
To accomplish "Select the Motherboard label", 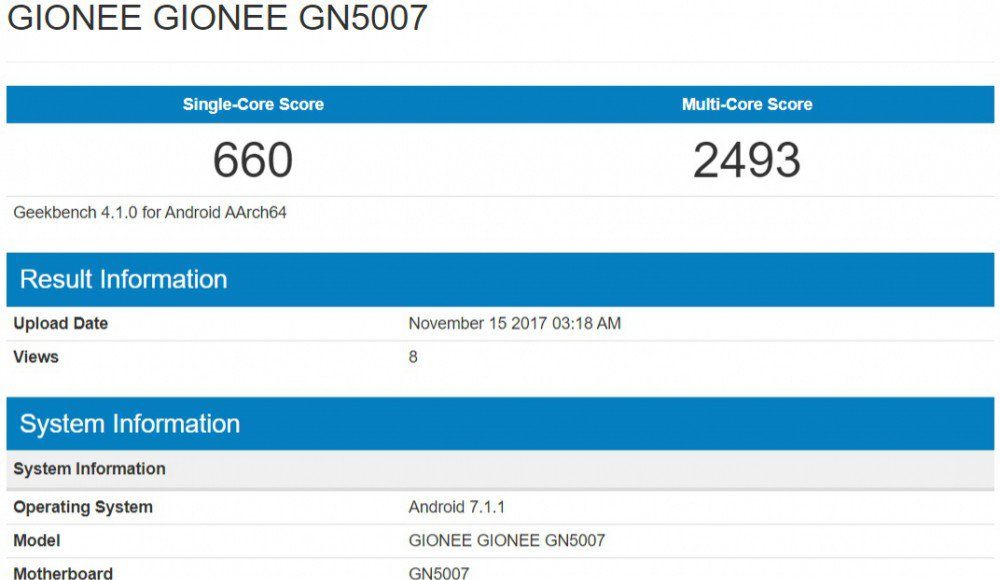I will 63,572.
